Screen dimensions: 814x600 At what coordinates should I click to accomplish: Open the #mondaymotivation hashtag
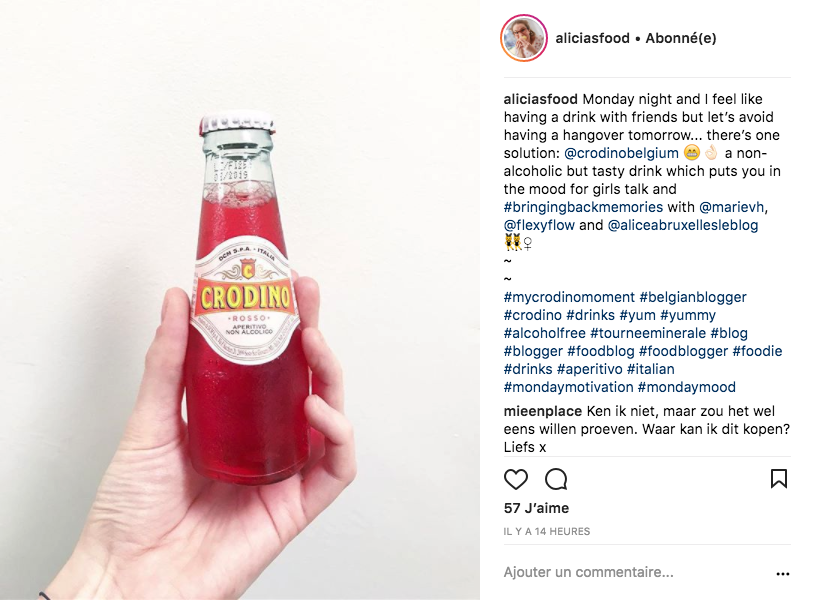pyautogui.click(x=568, y=387)
